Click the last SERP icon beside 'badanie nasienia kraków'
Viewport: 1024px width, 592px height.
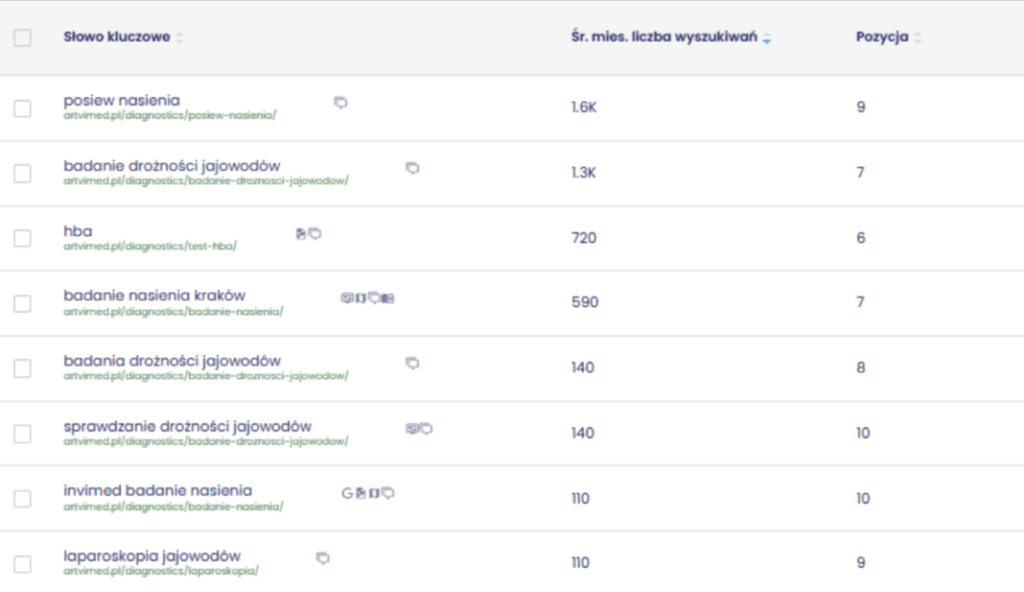pos(389,297)
